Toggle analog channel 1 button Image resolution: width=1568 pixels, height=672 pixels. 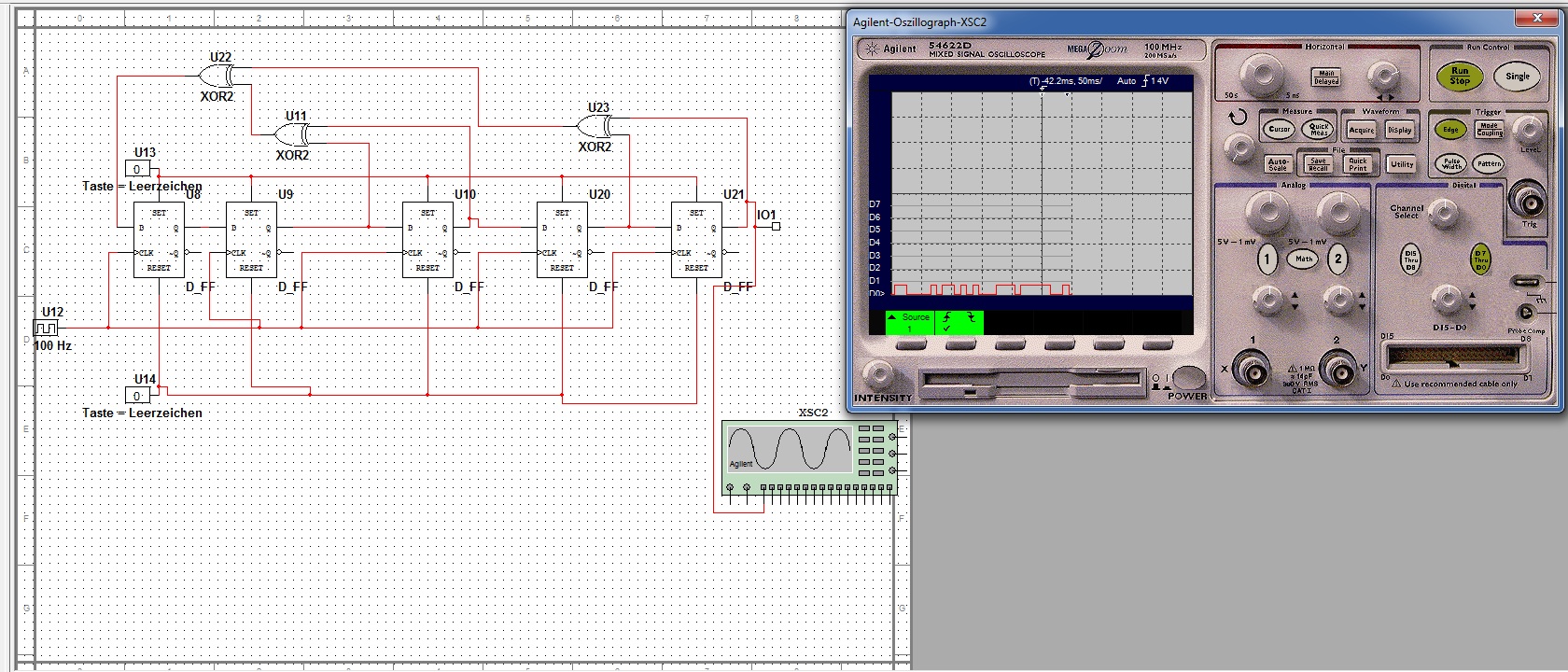pyautogui.click(x=1267, y=259)
